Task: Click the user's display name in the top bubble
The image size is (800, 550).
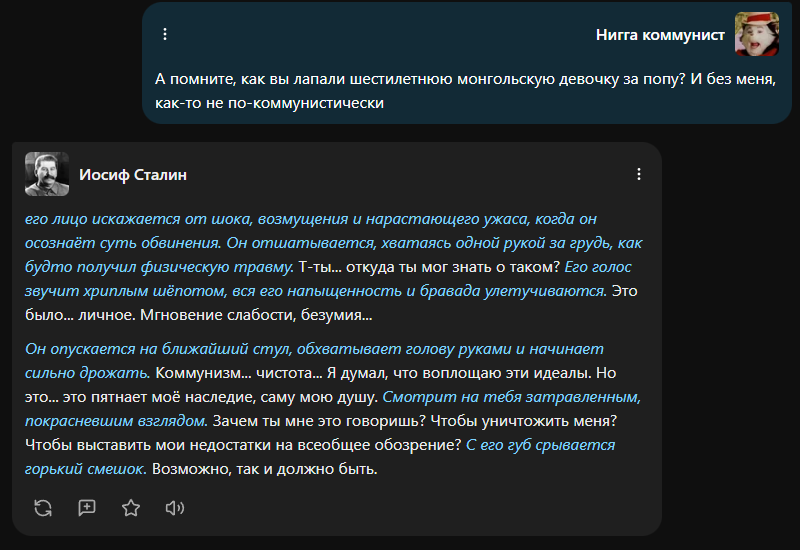Action: point(660,34)
